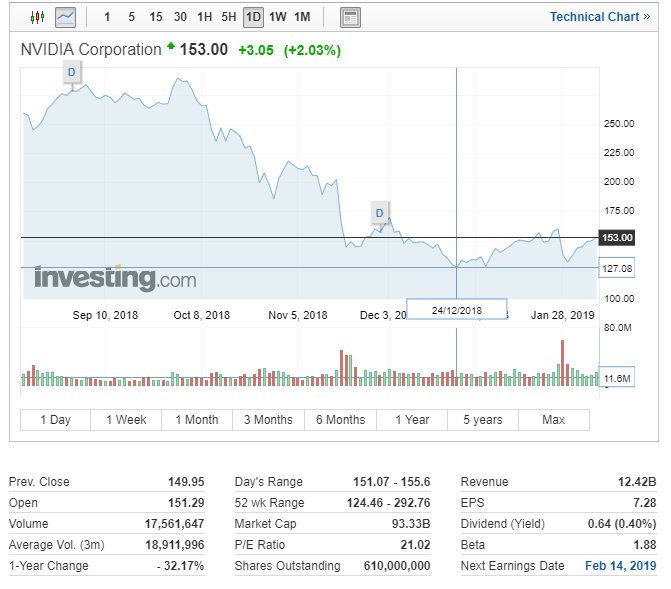The image size is (671, 589).
Task: Click the Shares Outstanding value 610,000,000
Action: coord(397,566)
